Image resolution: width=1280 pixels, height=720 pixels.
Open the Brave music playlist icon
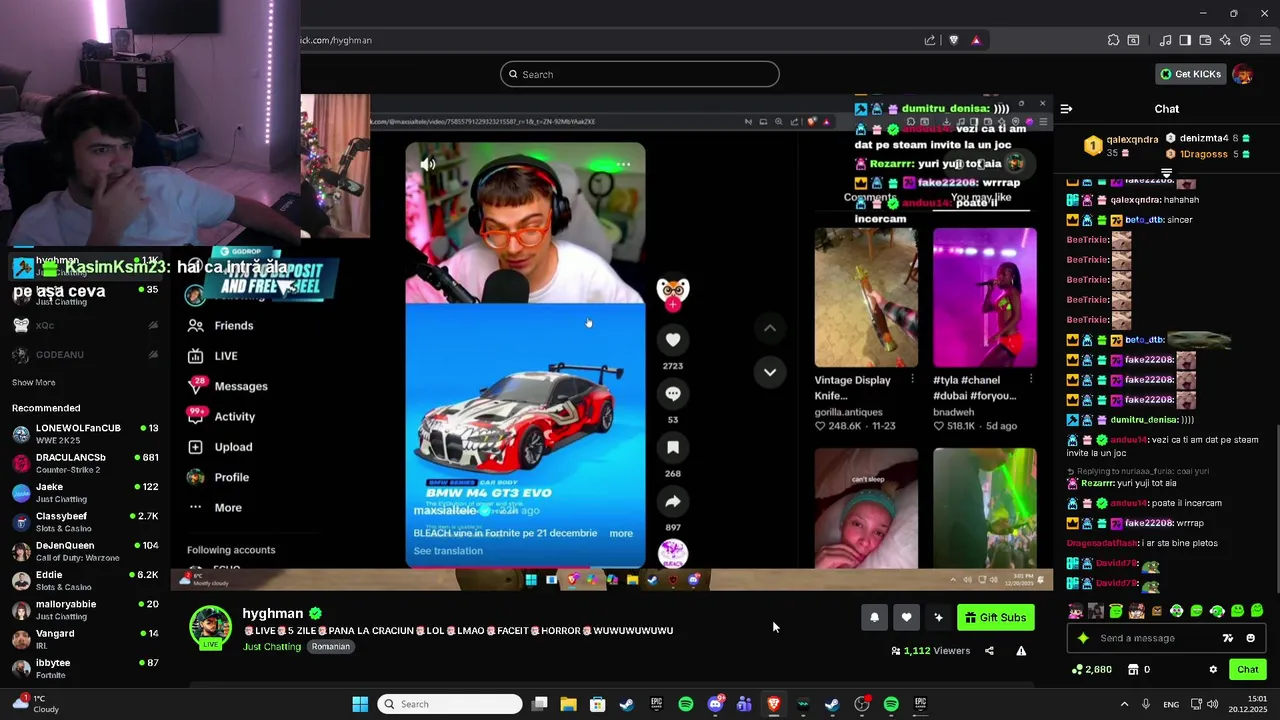pos(1165,40)
